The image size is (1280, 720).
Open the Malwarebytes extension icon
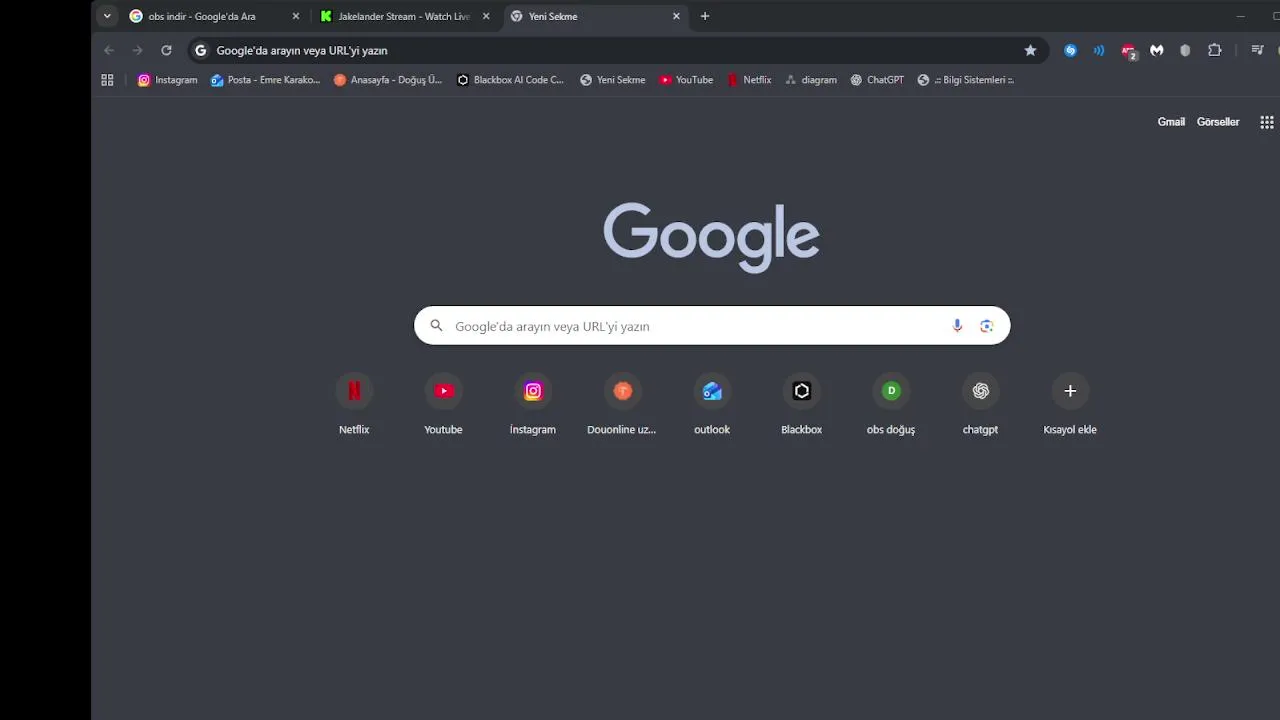[x=1157, y=50]
